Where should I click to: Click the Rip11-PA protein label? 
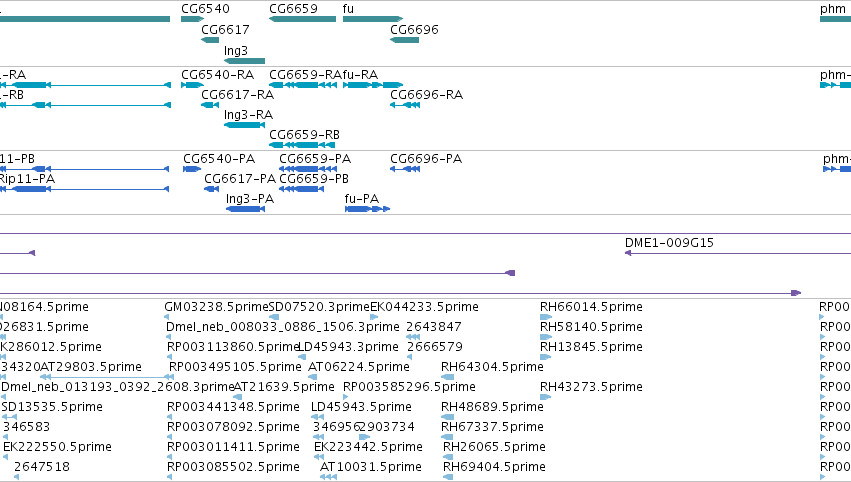27,179
